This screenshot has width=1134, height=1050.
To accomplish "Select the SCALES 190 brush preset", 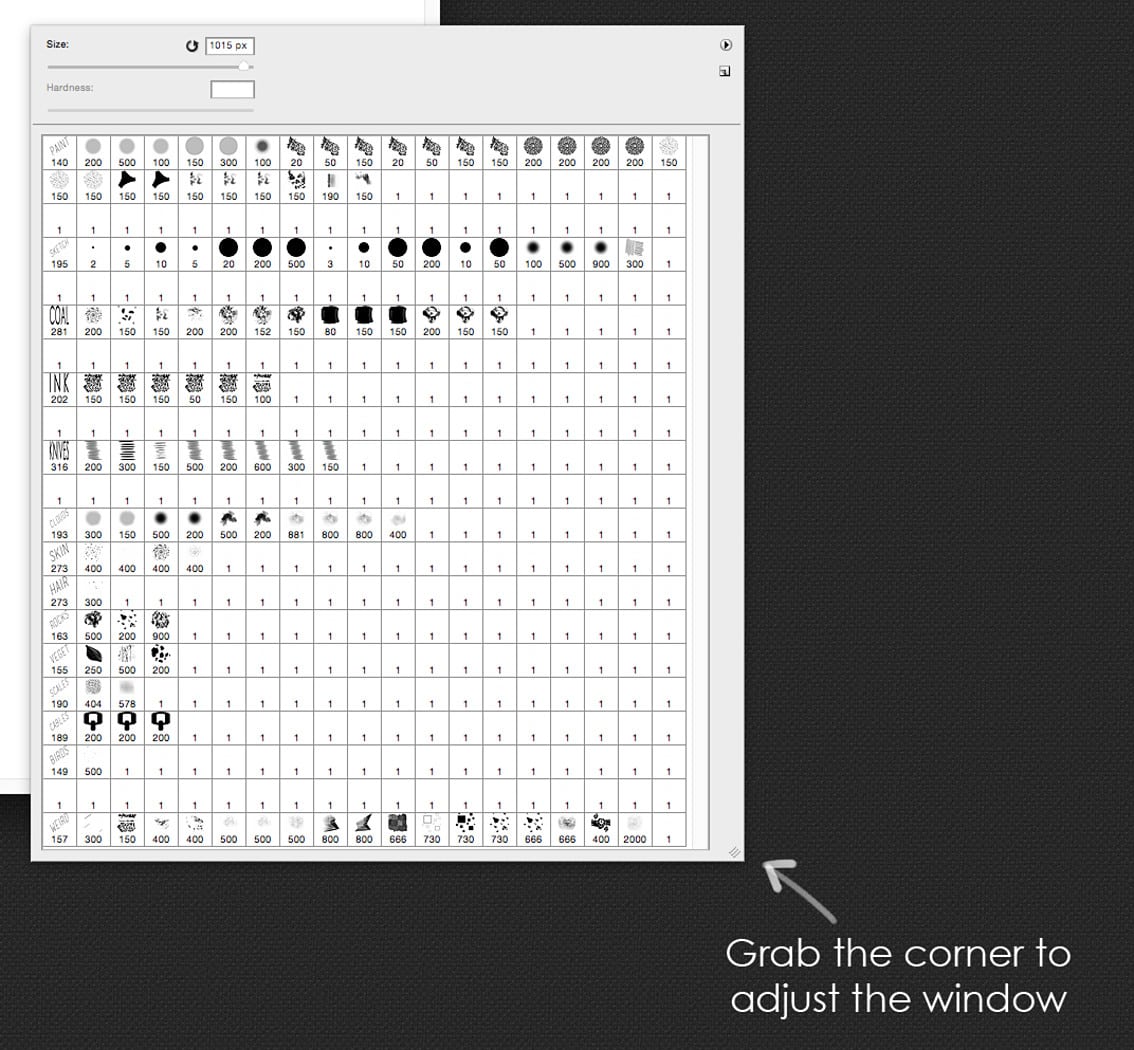I will coord(59,690).
